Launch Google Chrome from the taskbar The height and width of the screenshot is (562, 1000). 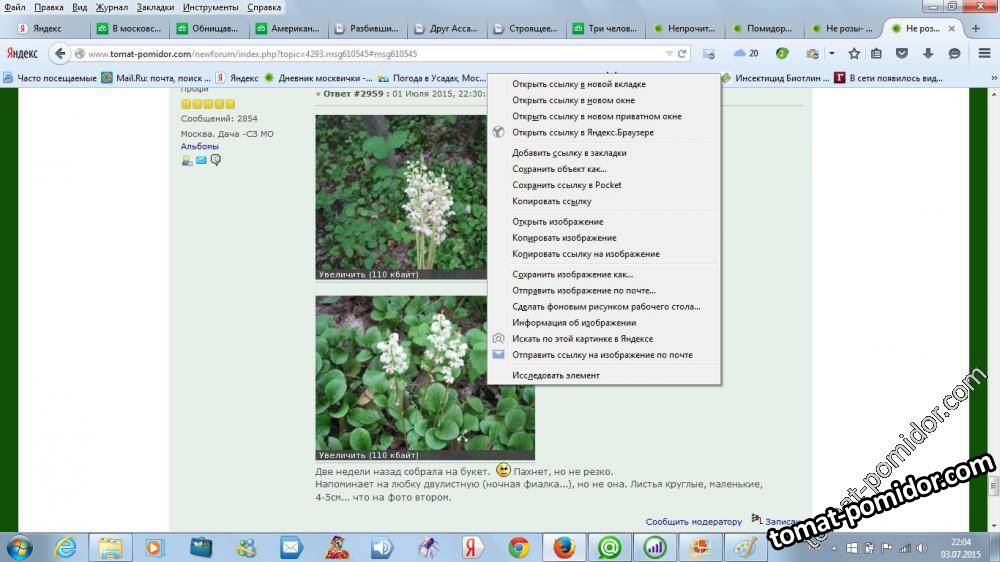(518, 547)
